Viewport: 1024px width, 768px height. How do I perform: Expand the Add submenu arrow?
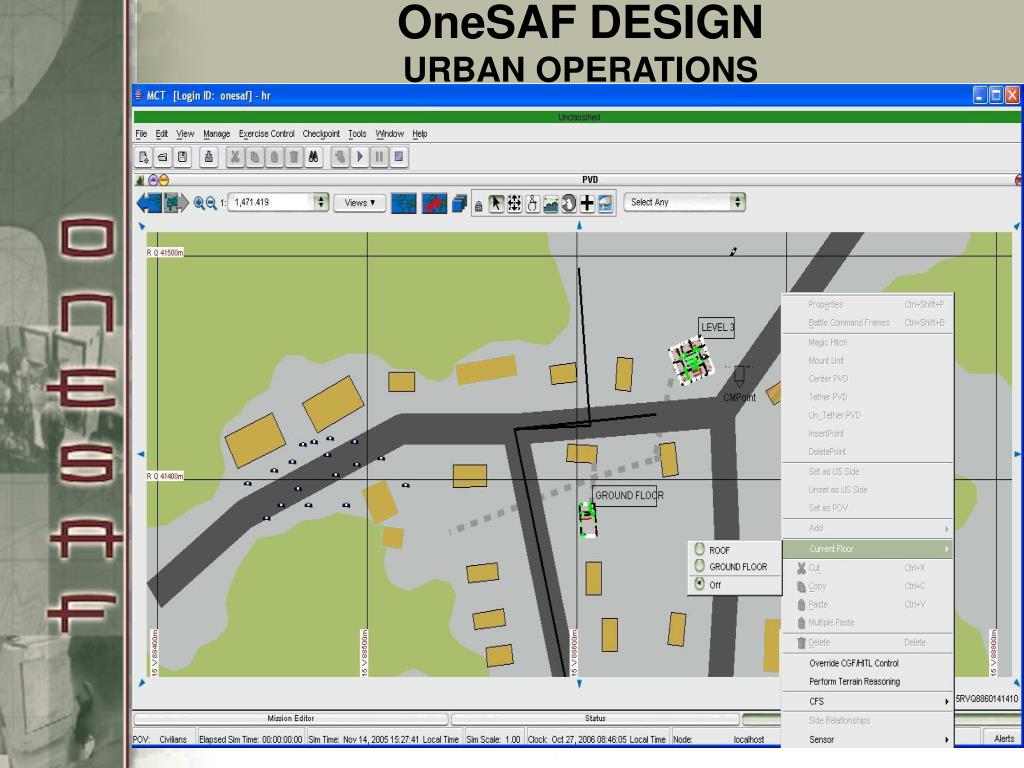946,528
